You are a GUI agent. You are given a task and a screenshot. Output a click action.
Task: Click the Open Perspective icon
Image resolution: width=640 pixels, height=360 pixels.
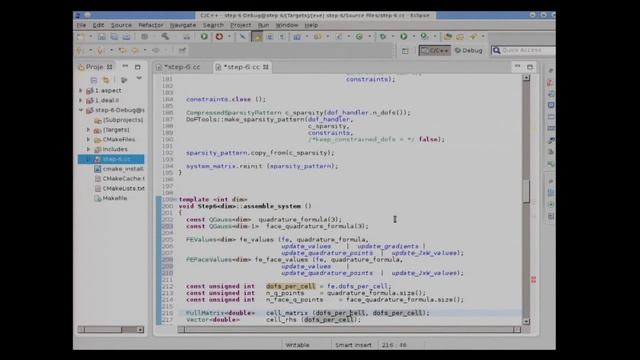tap(405, 51)
